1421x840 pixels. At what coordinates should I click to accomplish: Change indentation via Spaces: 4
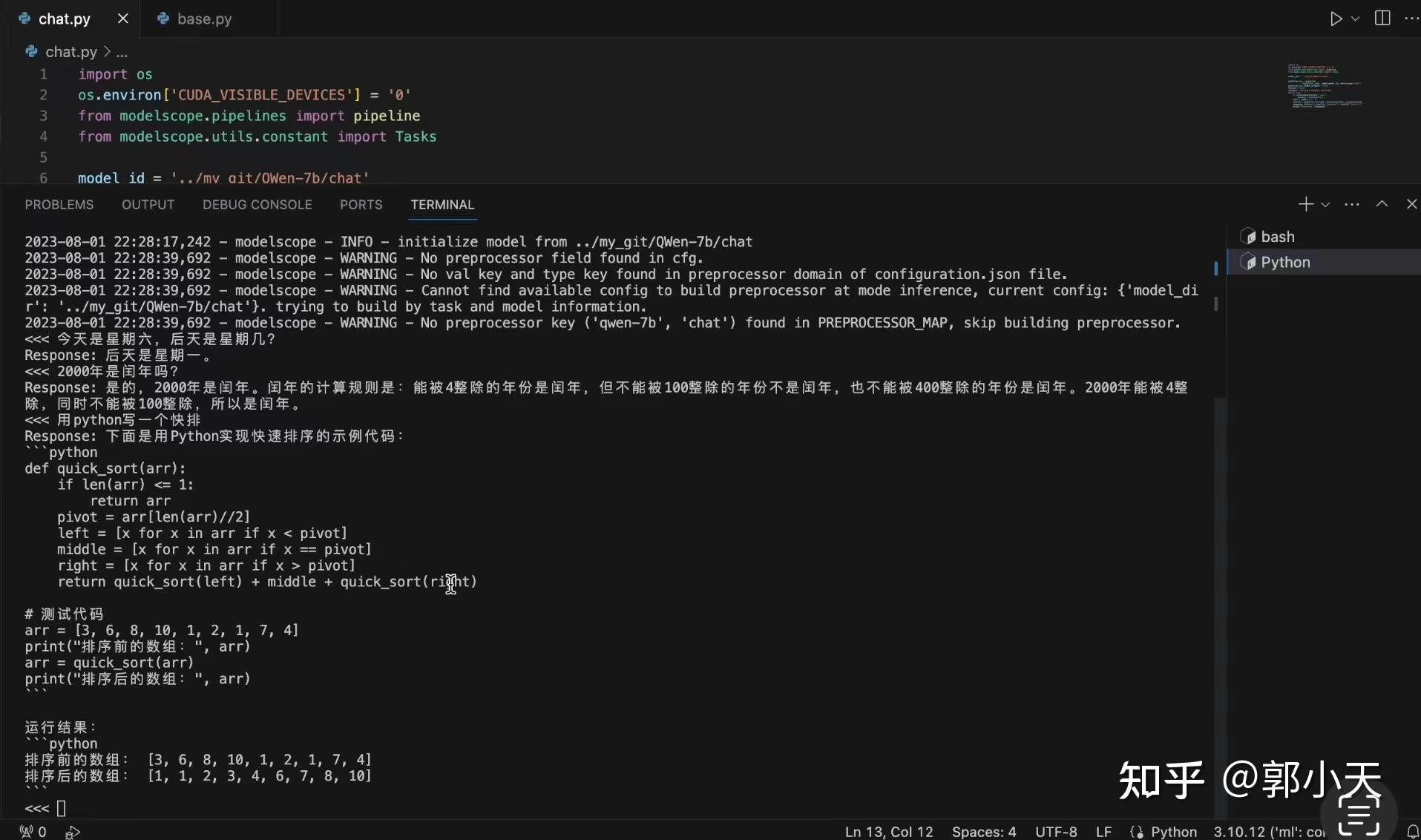(984, 832)
